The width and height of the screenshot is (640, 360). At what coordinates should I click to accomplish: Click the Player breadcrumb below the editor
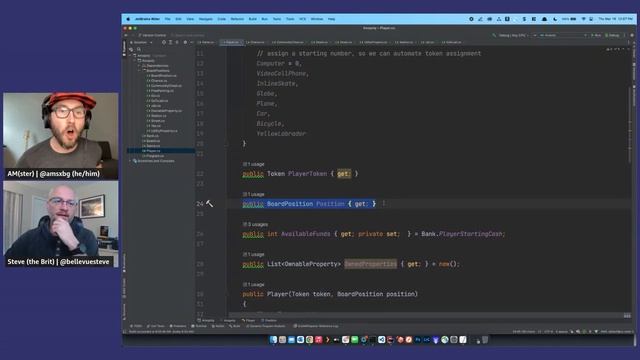[x=248, y=320]
